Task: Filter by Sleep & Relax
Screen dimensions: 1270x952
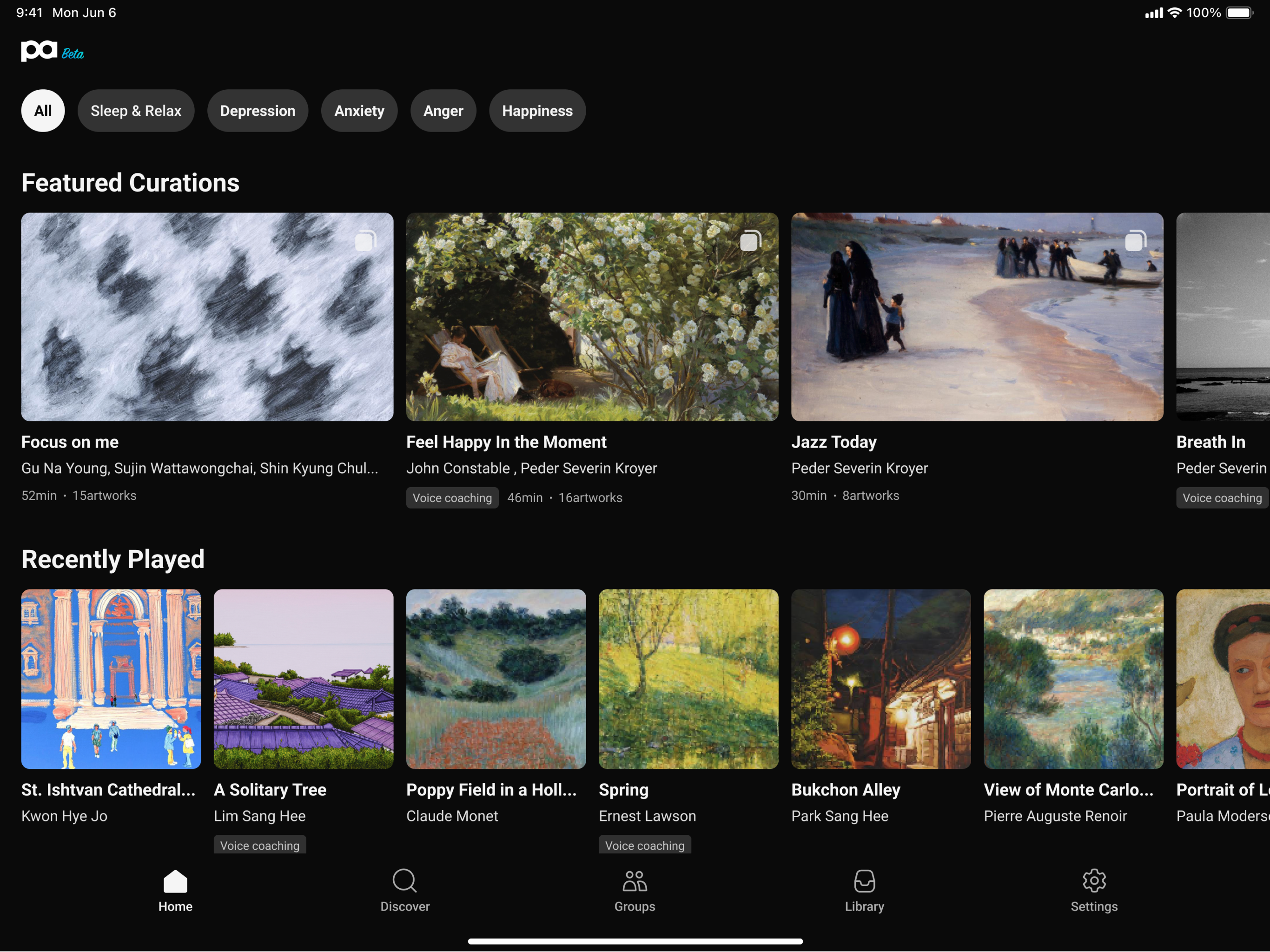Action: click(x=136, y=111)
